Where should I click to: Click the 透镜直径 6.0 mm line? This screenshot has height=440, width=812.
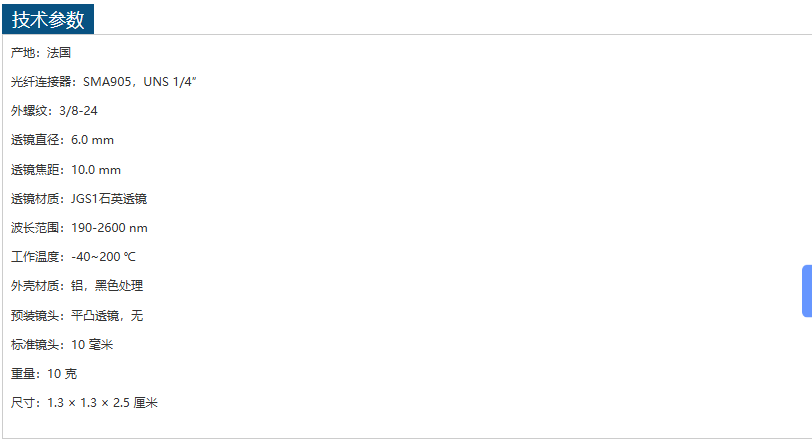(x=62, y=140)
